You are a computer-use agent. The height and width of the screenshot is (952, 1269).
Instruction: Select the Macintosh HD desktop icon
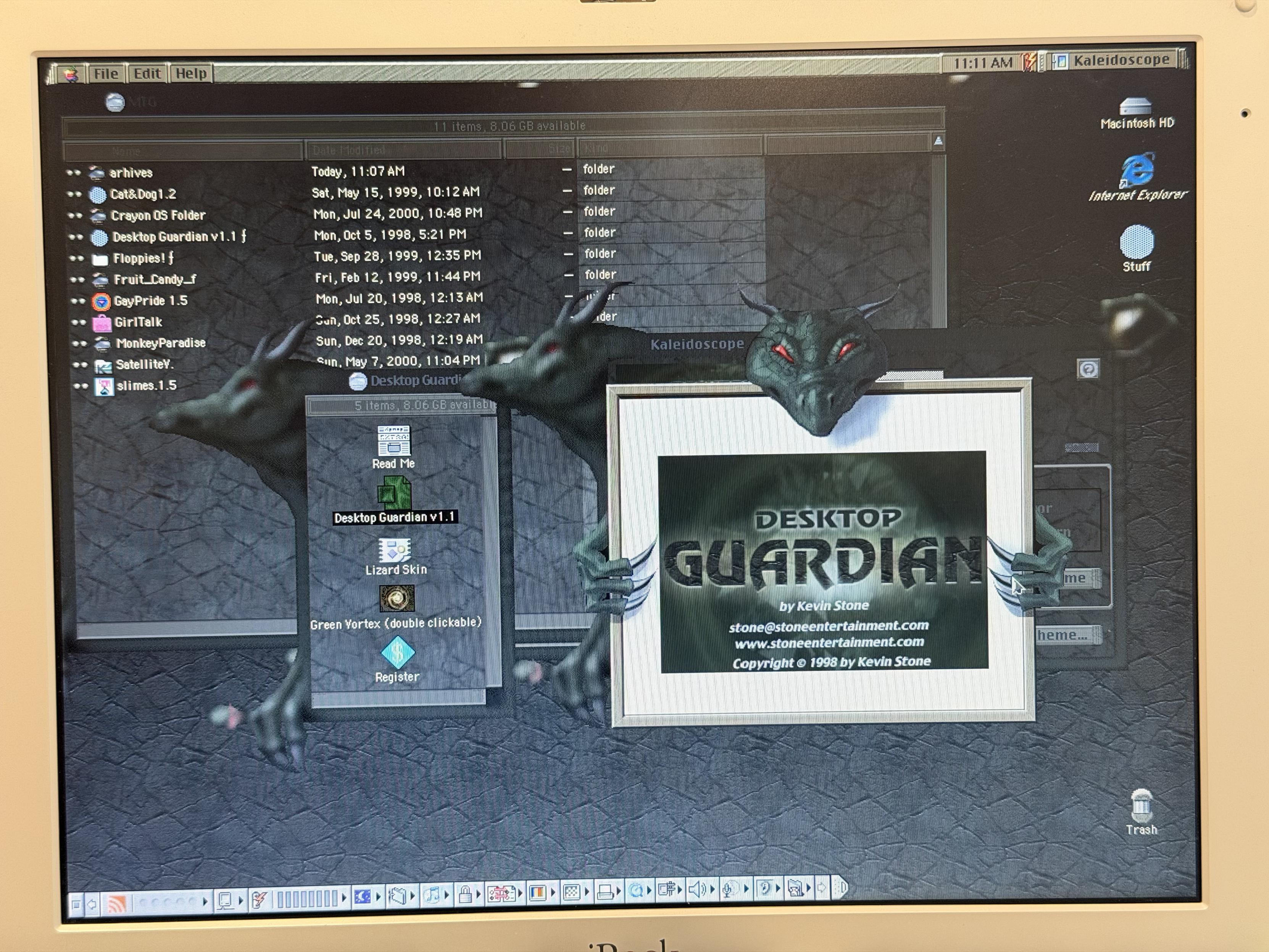point(1135,107)
